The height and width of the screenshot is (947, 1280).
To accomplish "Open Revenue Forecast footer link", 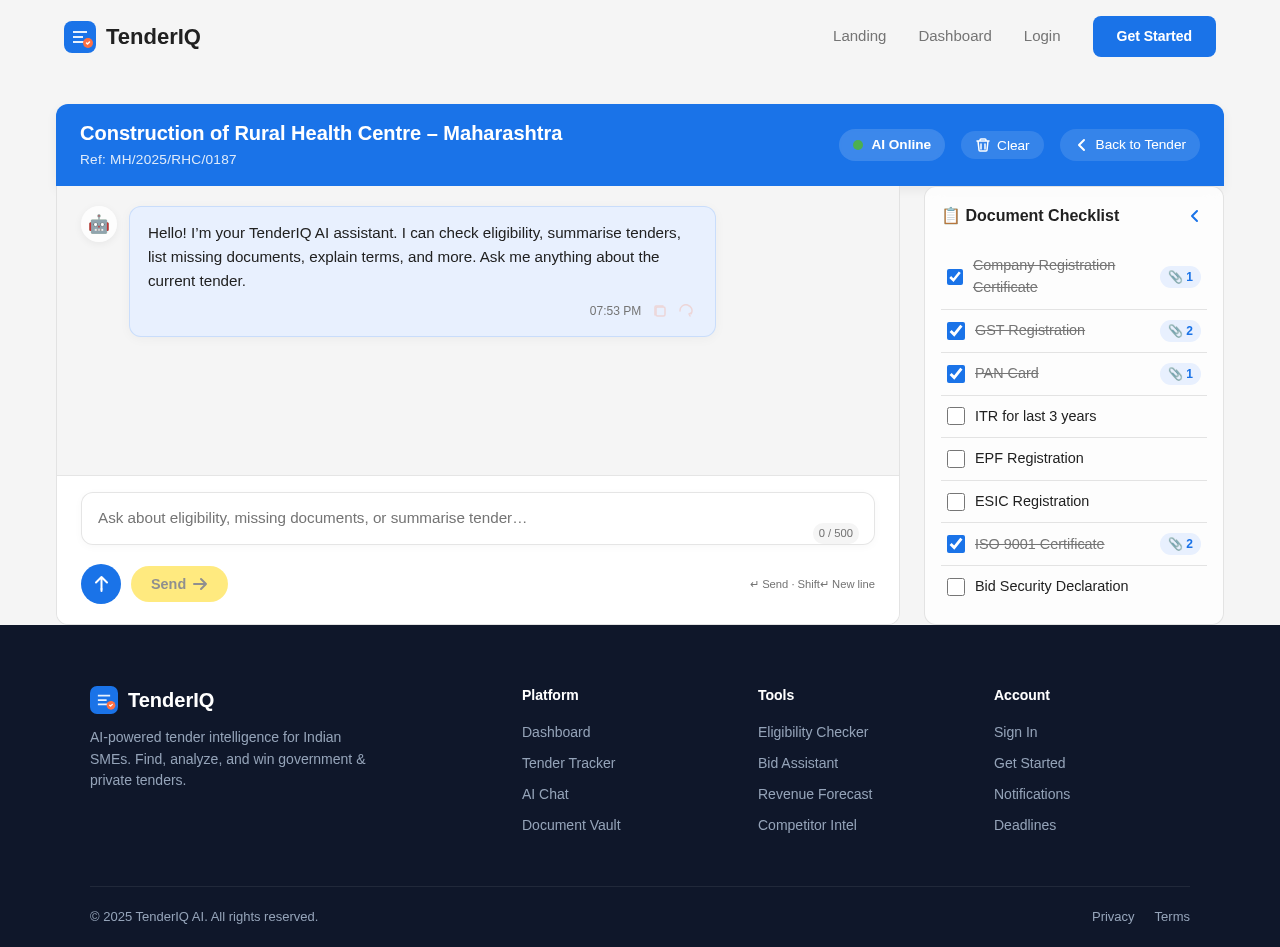I will click(x=815, y=794).
